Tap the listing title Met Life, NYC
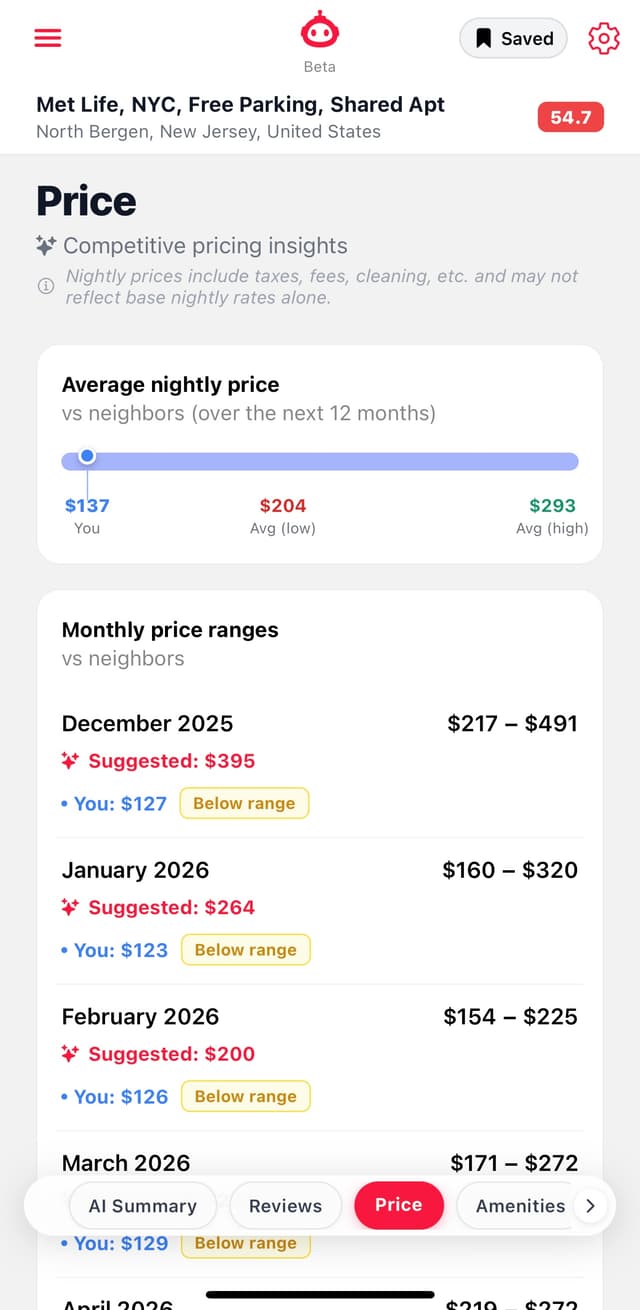This screenshot has height=1310, width=640. (240, 105)
